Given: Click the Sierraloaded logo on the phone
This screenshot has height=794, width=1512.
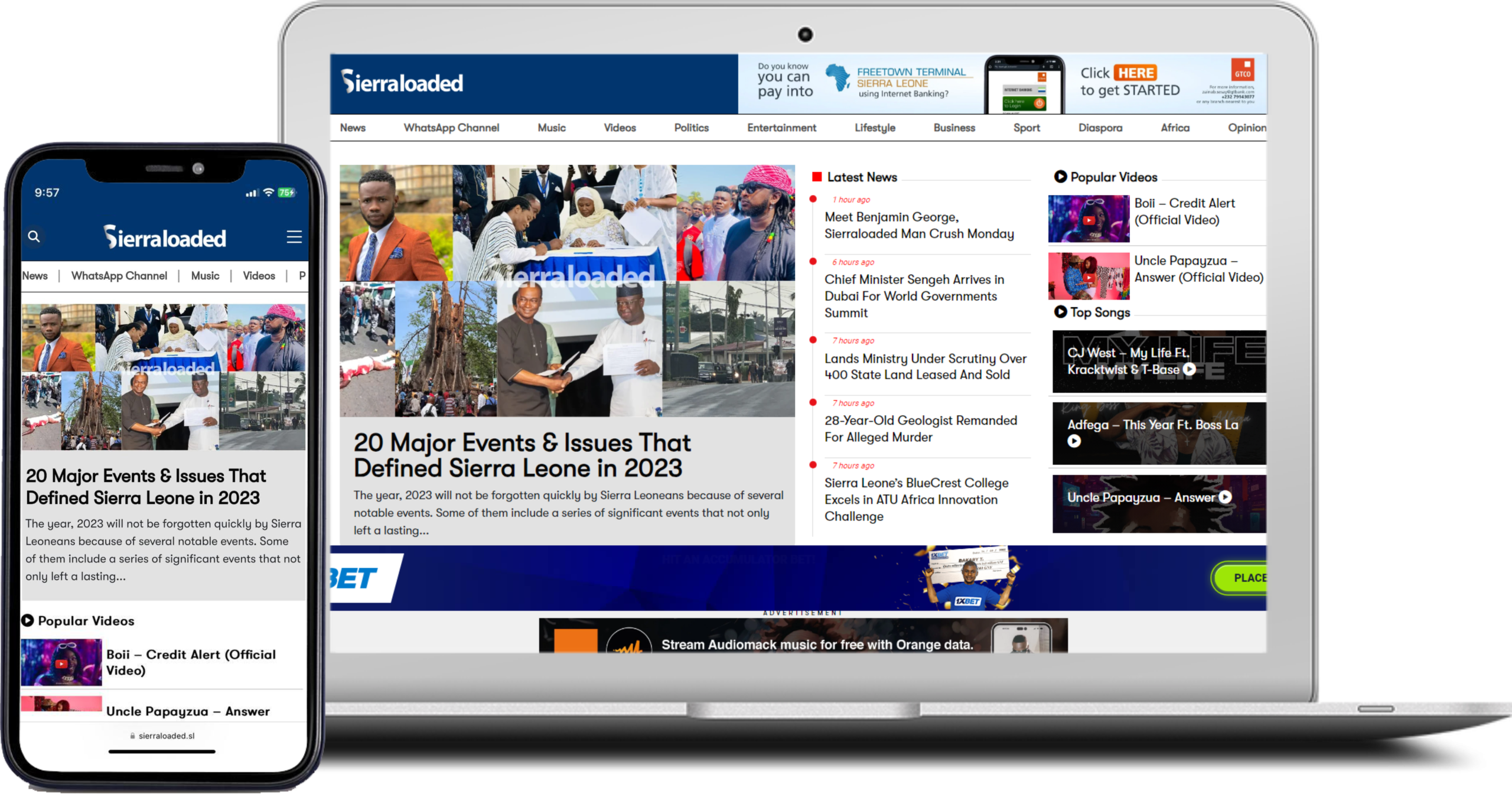Looking at the screenshot, I should coord(165,237).
